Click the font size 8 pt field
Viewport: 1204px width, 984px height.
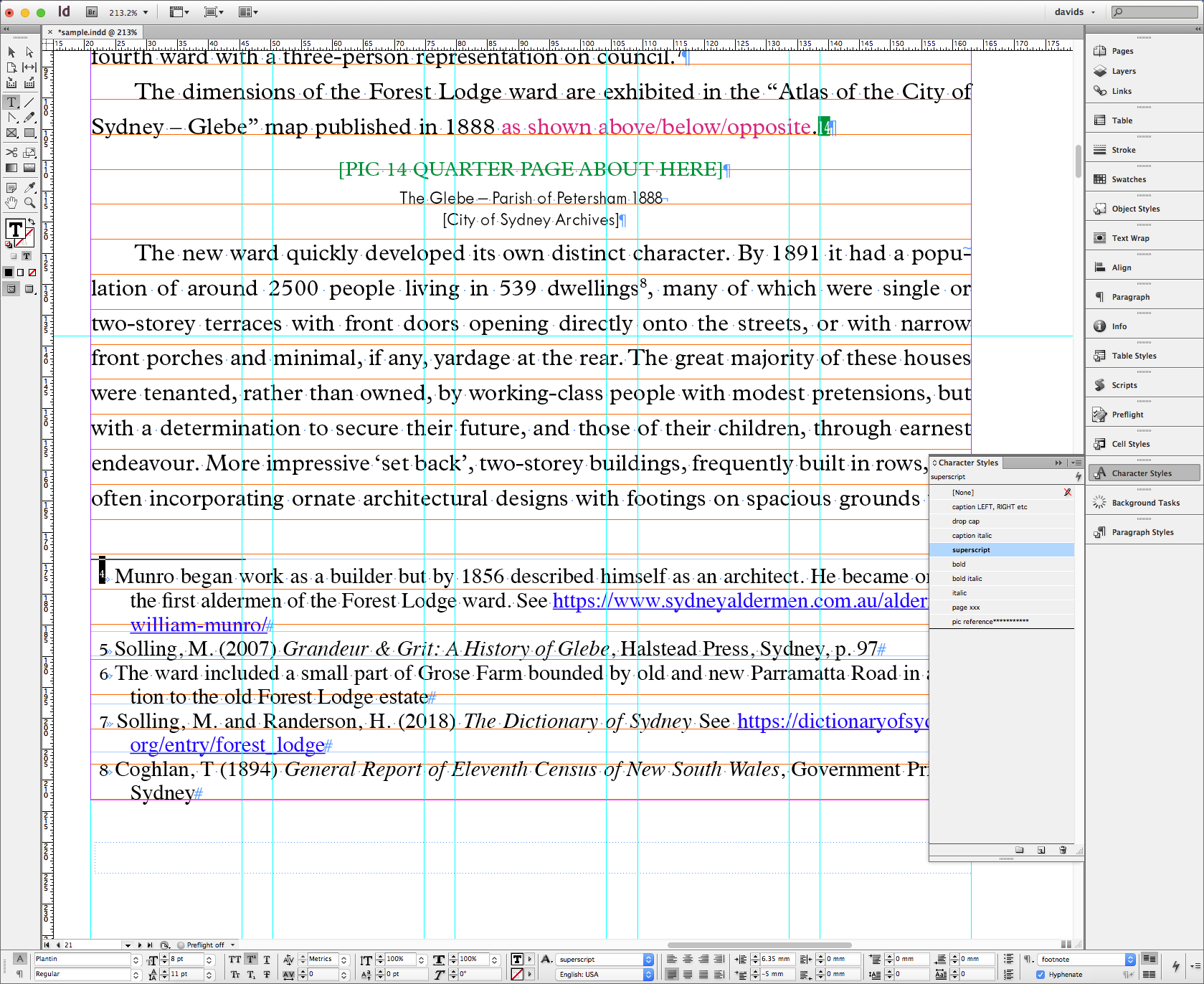[186, 960]
